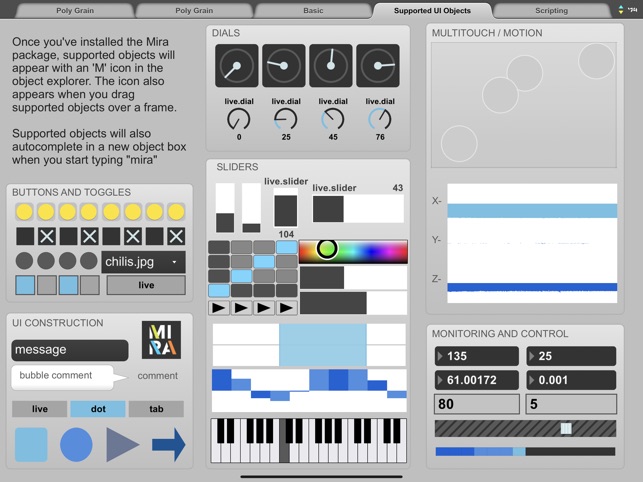This screenshot has width=643, height=482.
Task: Click the number box showing 135
Action: 477,356
